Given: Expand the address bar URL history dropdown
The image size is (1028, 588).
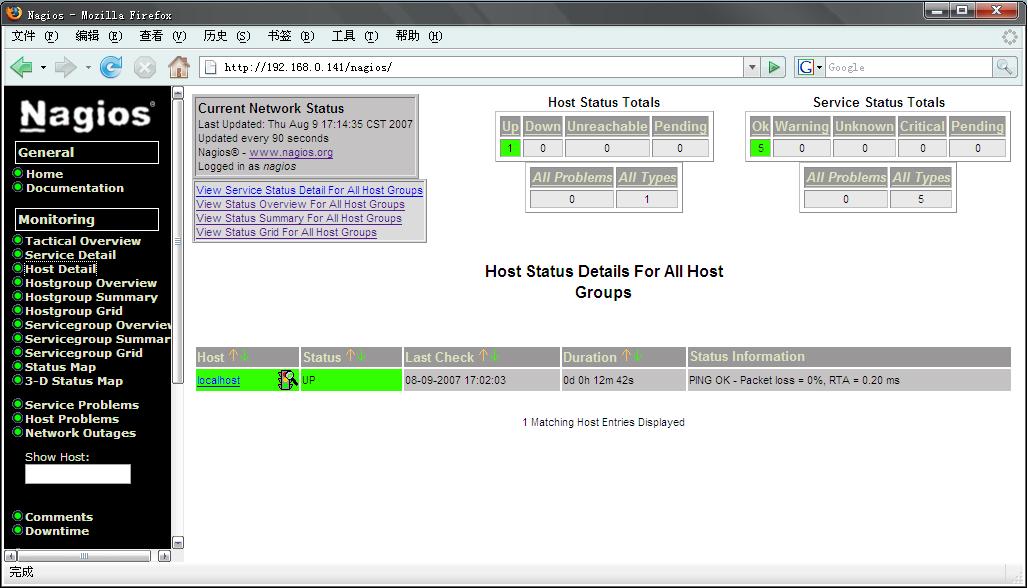Looking at the screenshot, I should [x=752, y=67].
